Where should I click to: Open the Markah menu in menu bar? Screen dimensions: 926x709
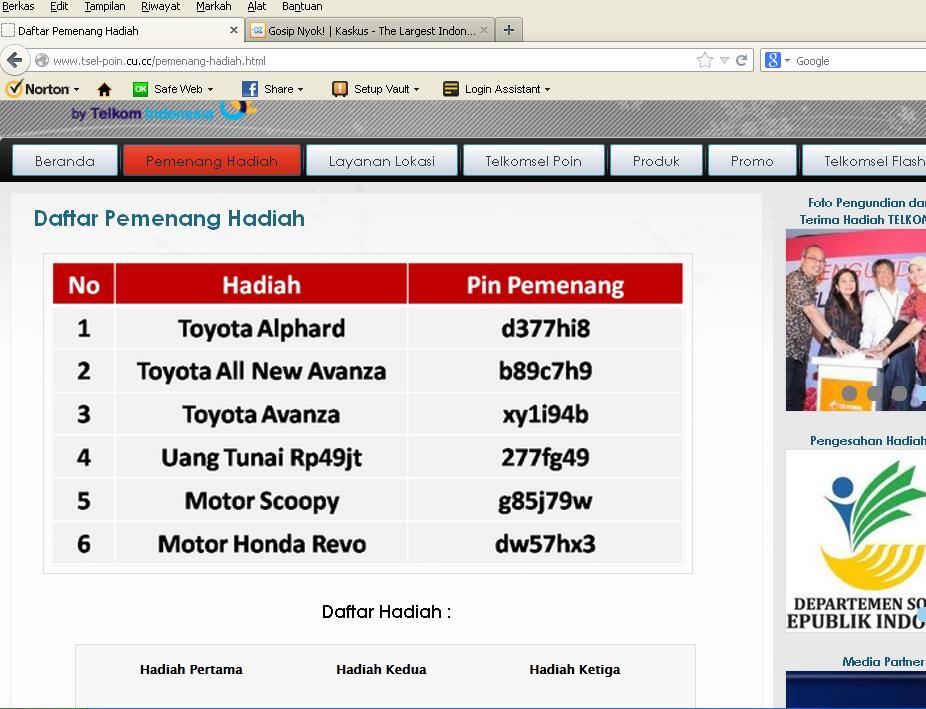pos(213,6)
